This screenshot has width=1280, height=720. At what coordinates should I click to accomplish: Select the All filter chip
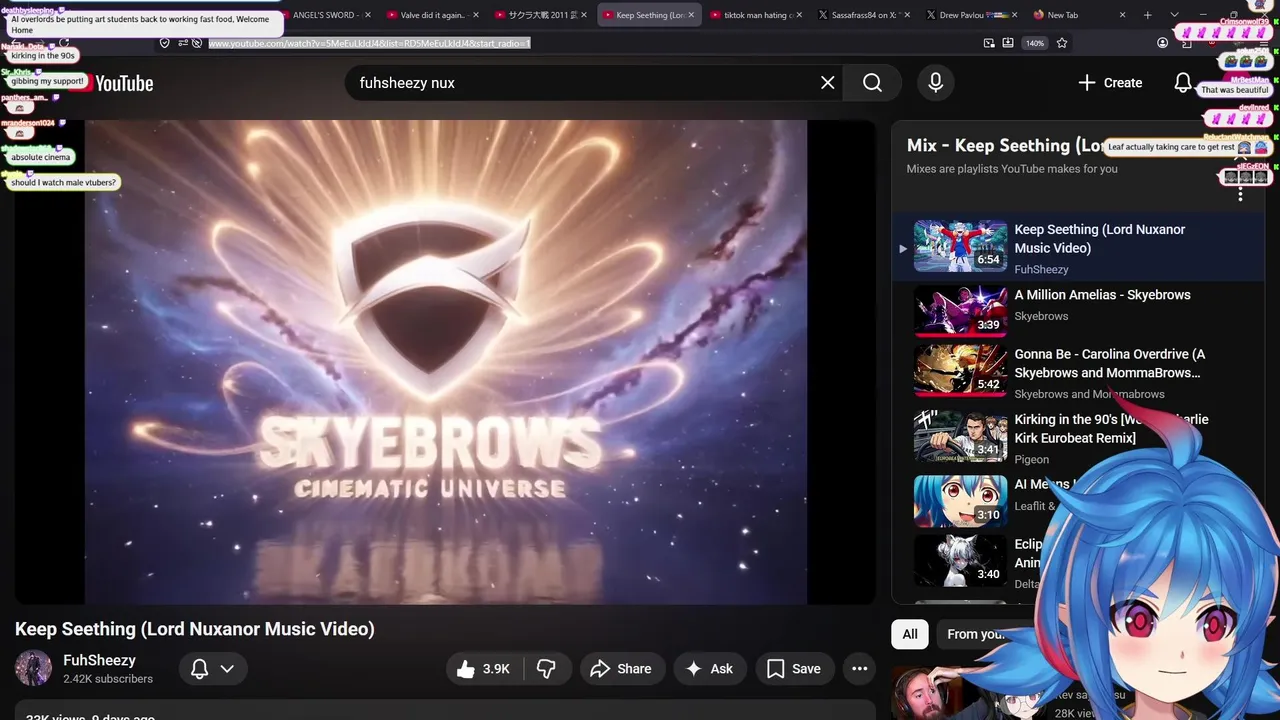click(910, 634)
